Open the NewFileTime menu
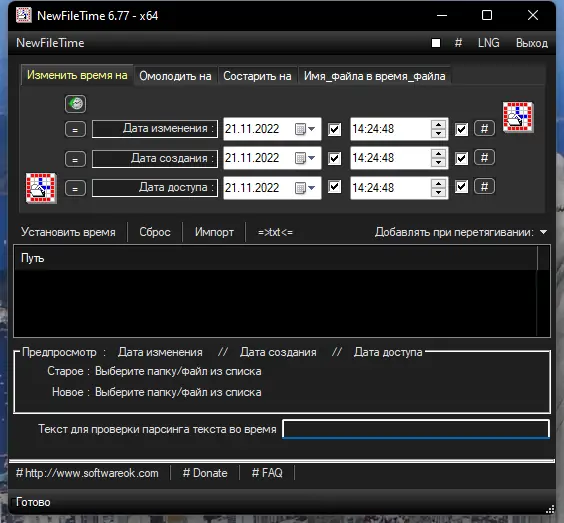Image resolution: width=564 pixels, height=523 pixels. (x=50, y=43)
